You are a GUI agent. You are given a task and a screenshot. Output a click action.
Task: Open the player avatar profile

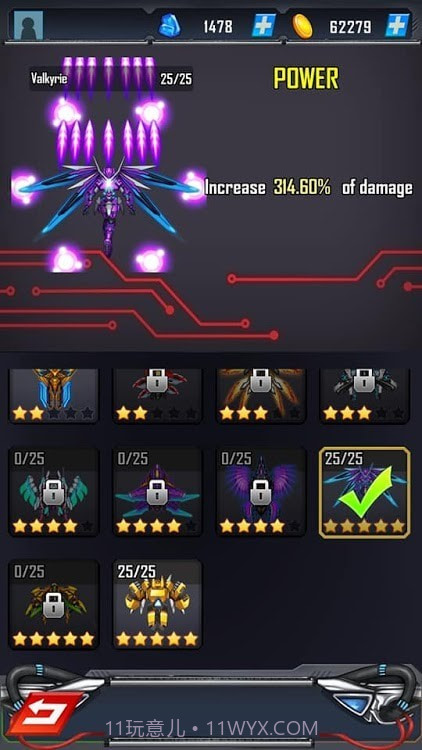tap(28, 25)
